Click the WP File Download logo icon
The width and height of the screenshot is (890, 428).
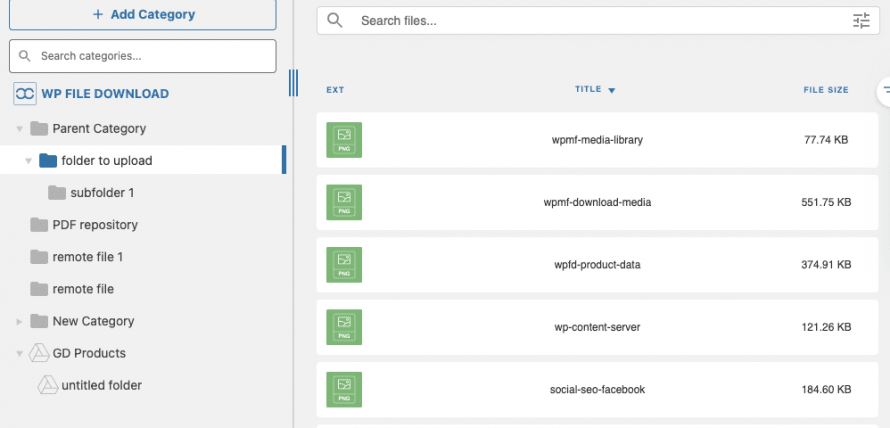click(x=24, y=94)
